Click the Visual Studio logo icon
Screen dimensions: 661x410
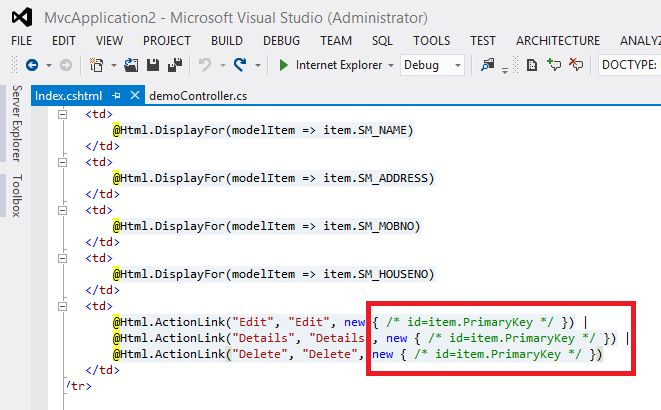click(22, 17)
